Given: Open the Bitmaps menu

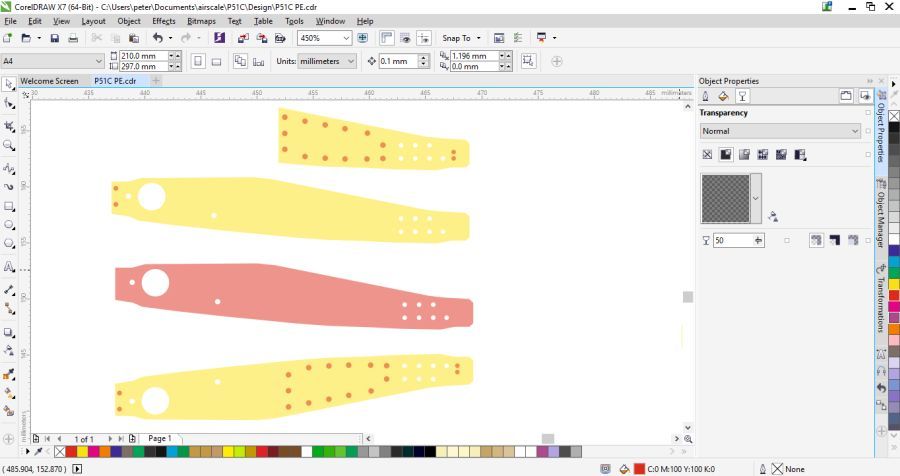Looking at the screenshot, I should tap(201, 21).
